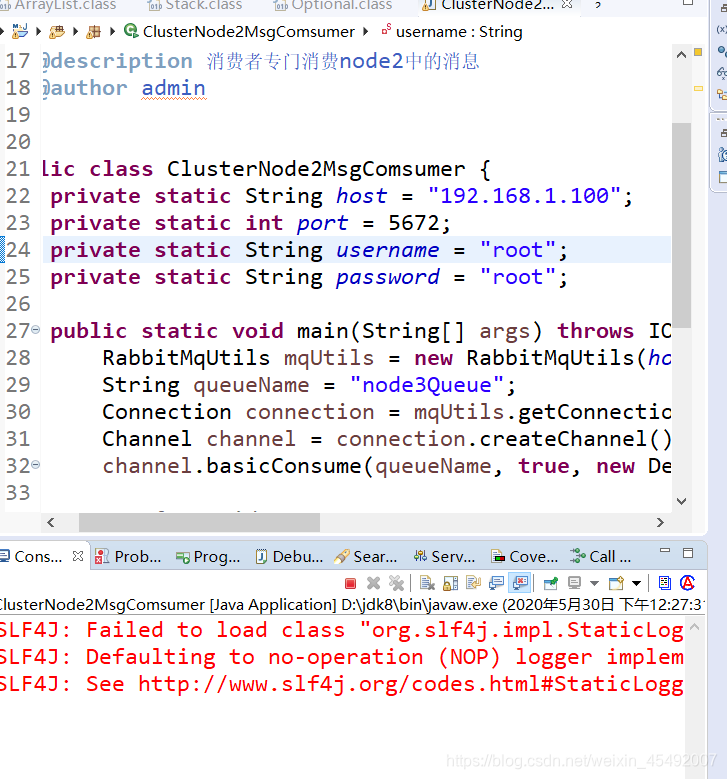
Task: Open the Coverage view tab
Action: click(524, 556)
